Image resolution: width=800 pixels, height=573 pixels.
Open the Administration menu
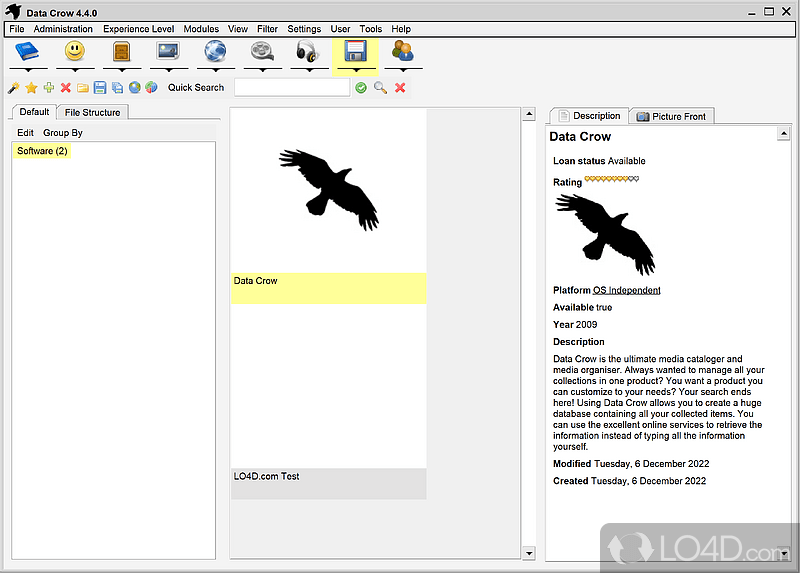point(63,29)
